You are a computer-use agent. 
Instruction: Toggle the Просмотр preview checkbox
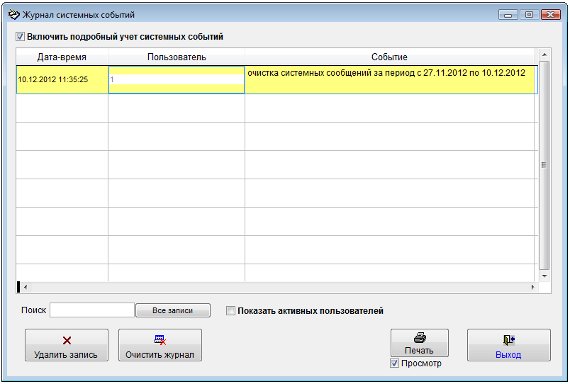coord(394,363)
